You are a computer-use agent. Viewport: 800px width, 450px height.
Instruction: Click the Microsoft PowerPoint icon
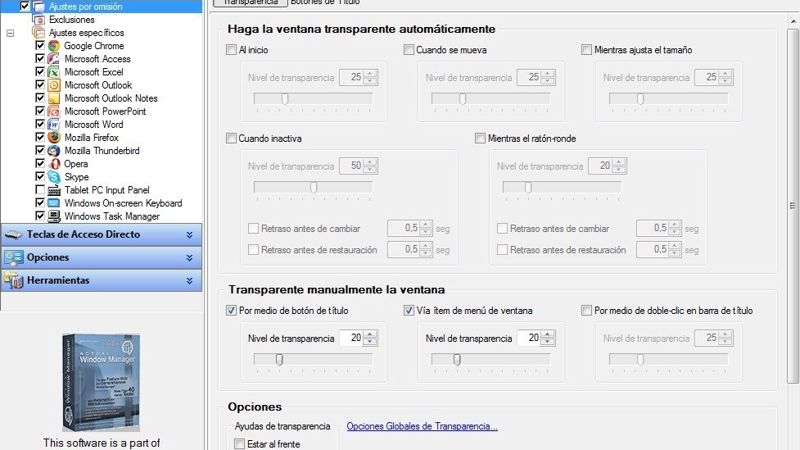(x=54, y=111)
